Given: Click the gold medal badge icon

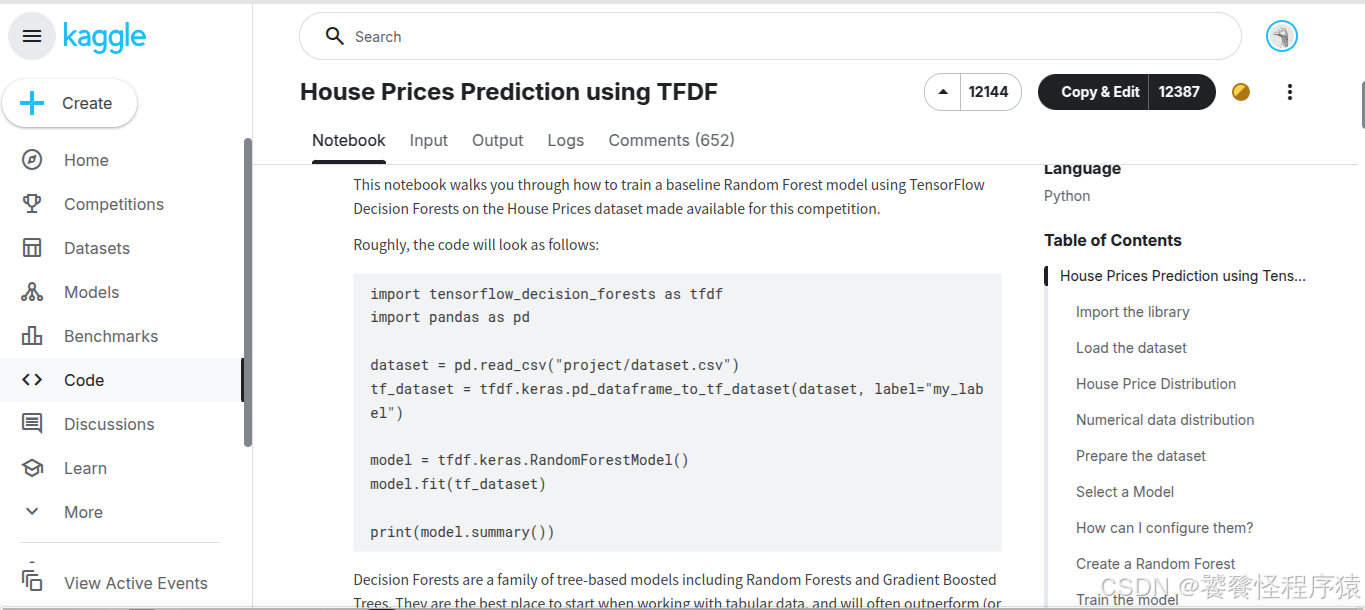Looking at the screenshot, I should tap(1241, 92).
